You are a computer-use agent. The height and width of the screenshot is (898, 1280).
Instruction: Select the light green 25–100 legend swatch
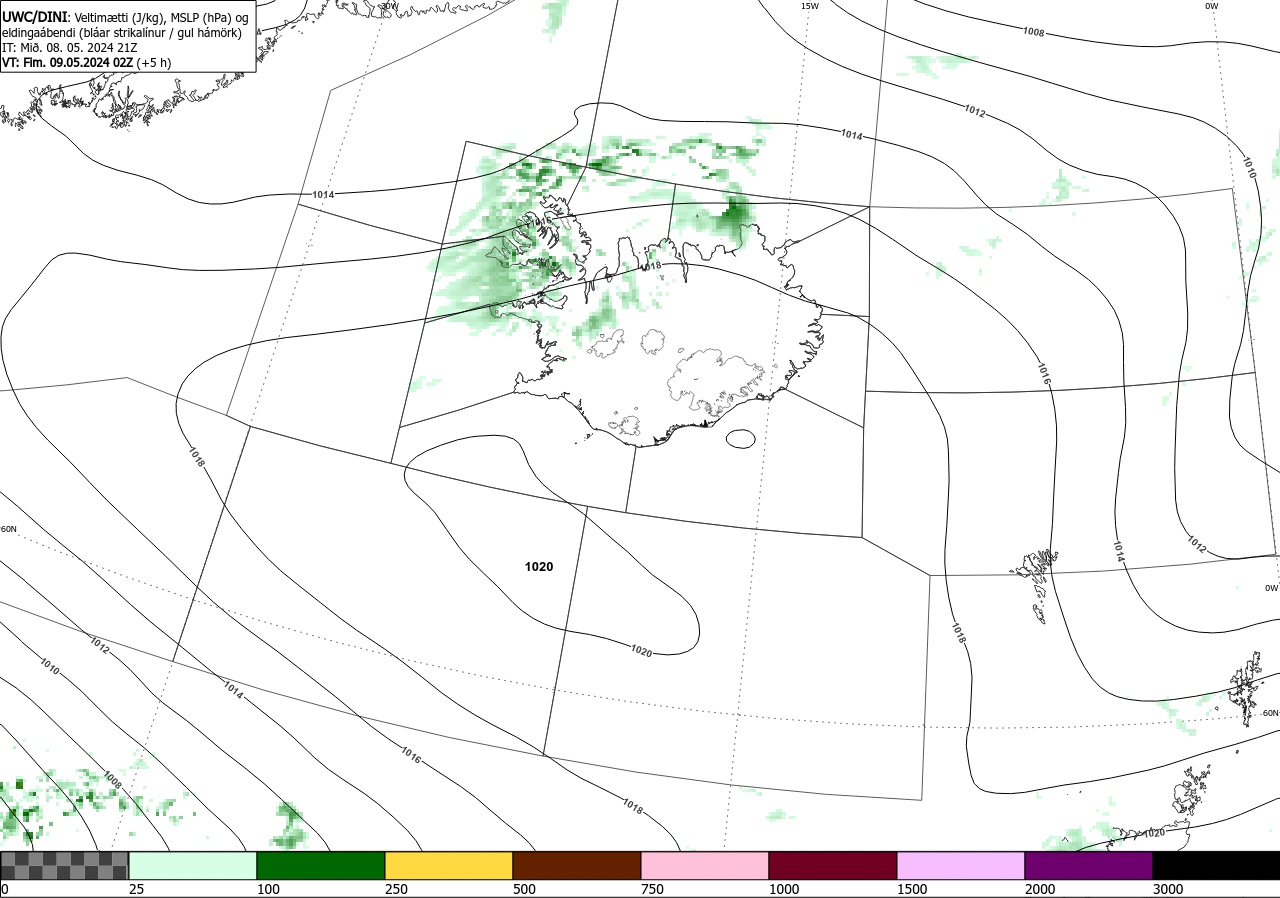pyautogui.click(x=193, y=865)
